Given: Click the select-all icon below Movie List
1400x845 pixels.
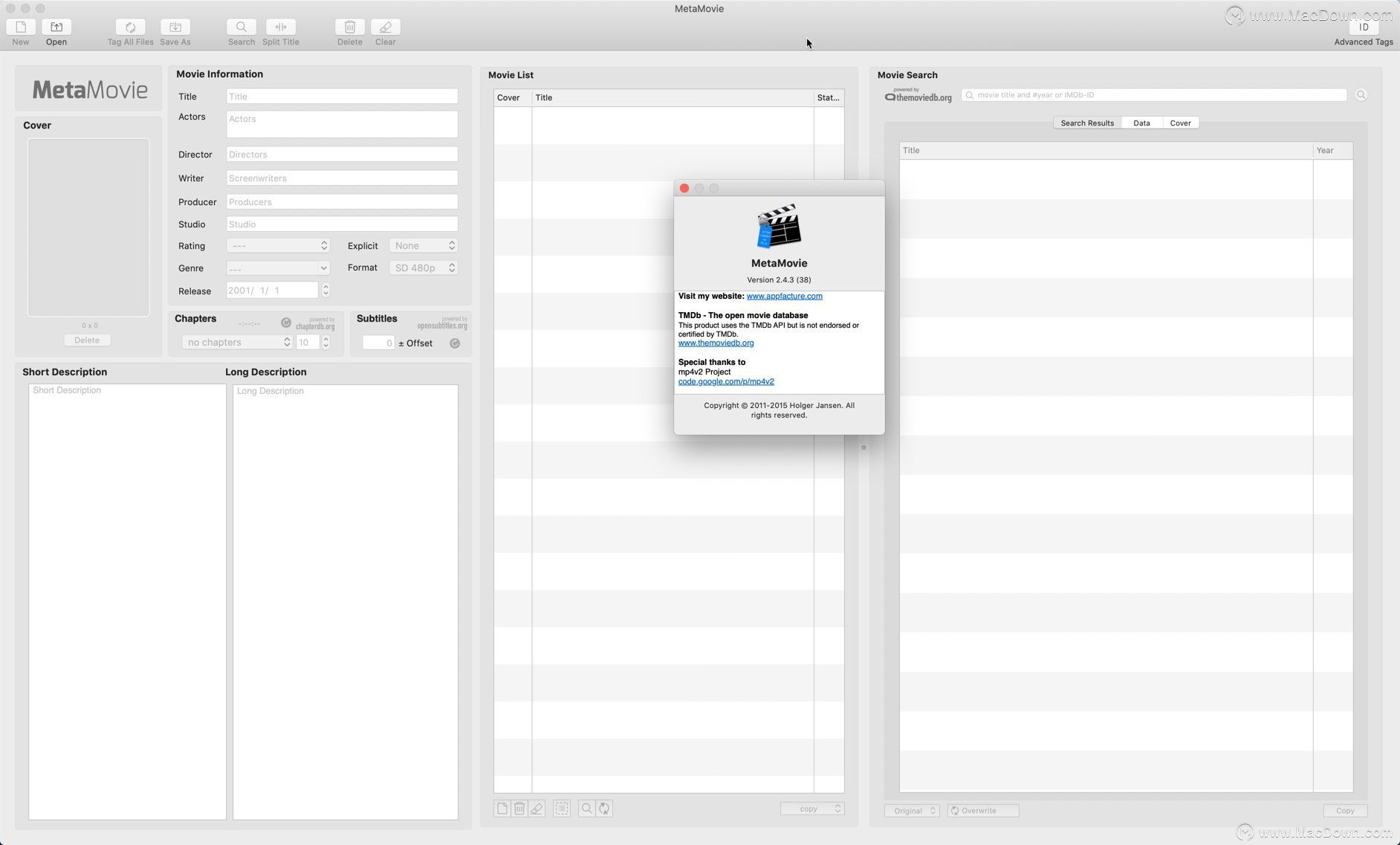Looking at the screenshot, I should click(x=562, y=809).
